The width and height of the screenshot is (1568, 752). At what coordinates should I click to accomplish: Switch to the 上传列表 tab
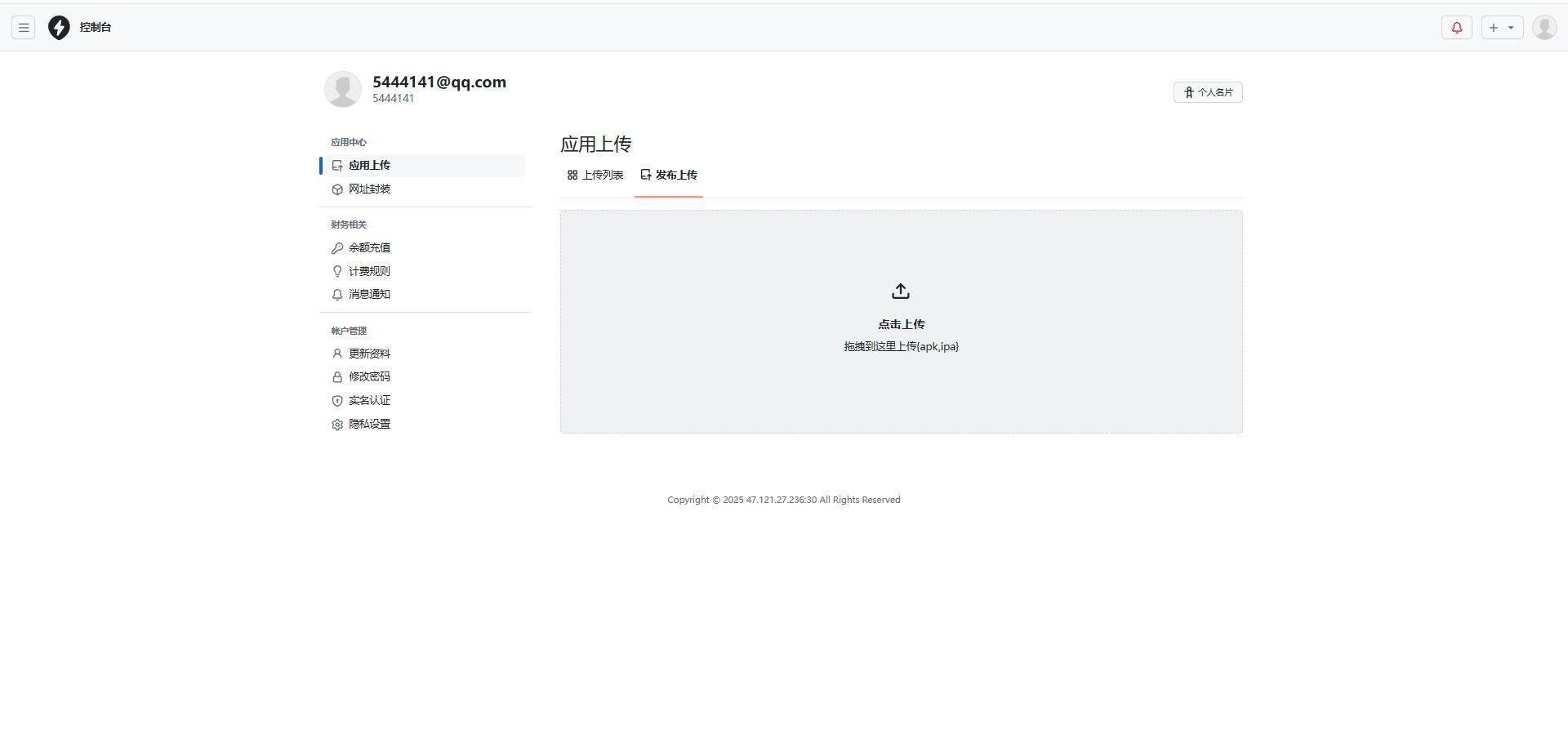[595, 176]
